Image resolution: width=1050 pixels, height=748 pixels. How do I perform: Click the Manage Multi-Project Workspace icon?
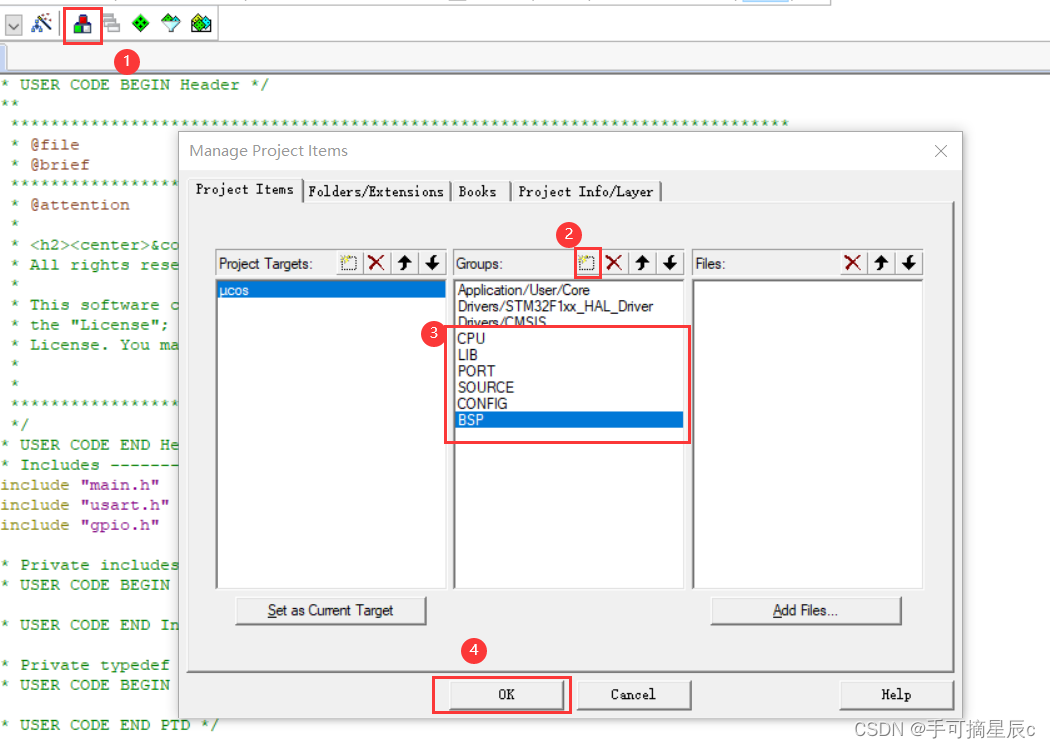coord(112,24)
